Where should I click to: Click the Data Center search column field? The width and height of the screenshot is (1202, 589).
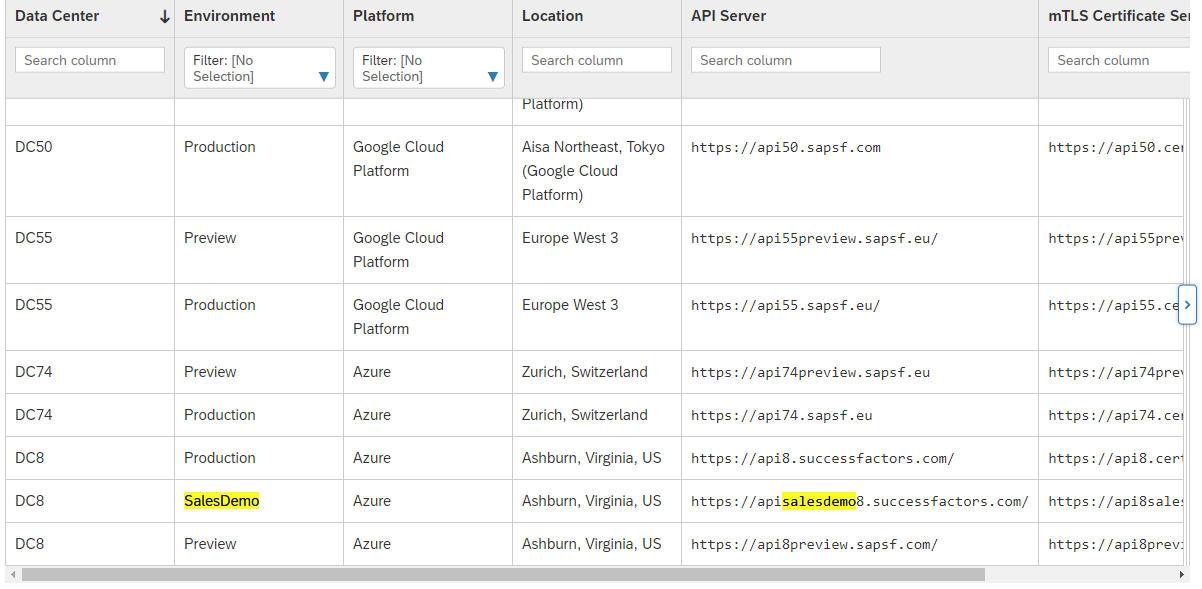pyautogui.click(x=89, y=59)
